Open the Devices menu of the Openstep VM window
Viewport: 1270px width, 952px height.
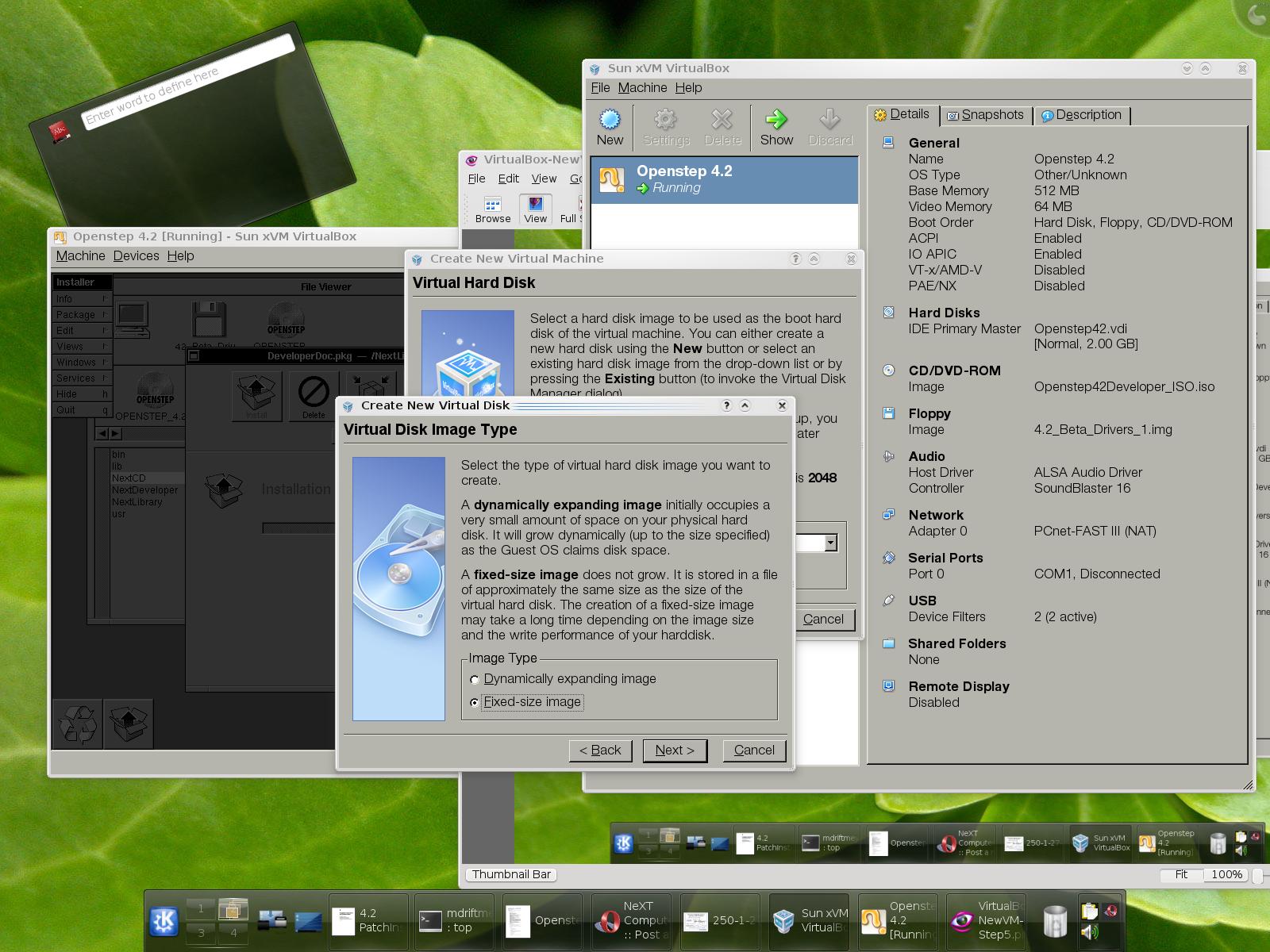pyautogui.click(x=136, y=255)
